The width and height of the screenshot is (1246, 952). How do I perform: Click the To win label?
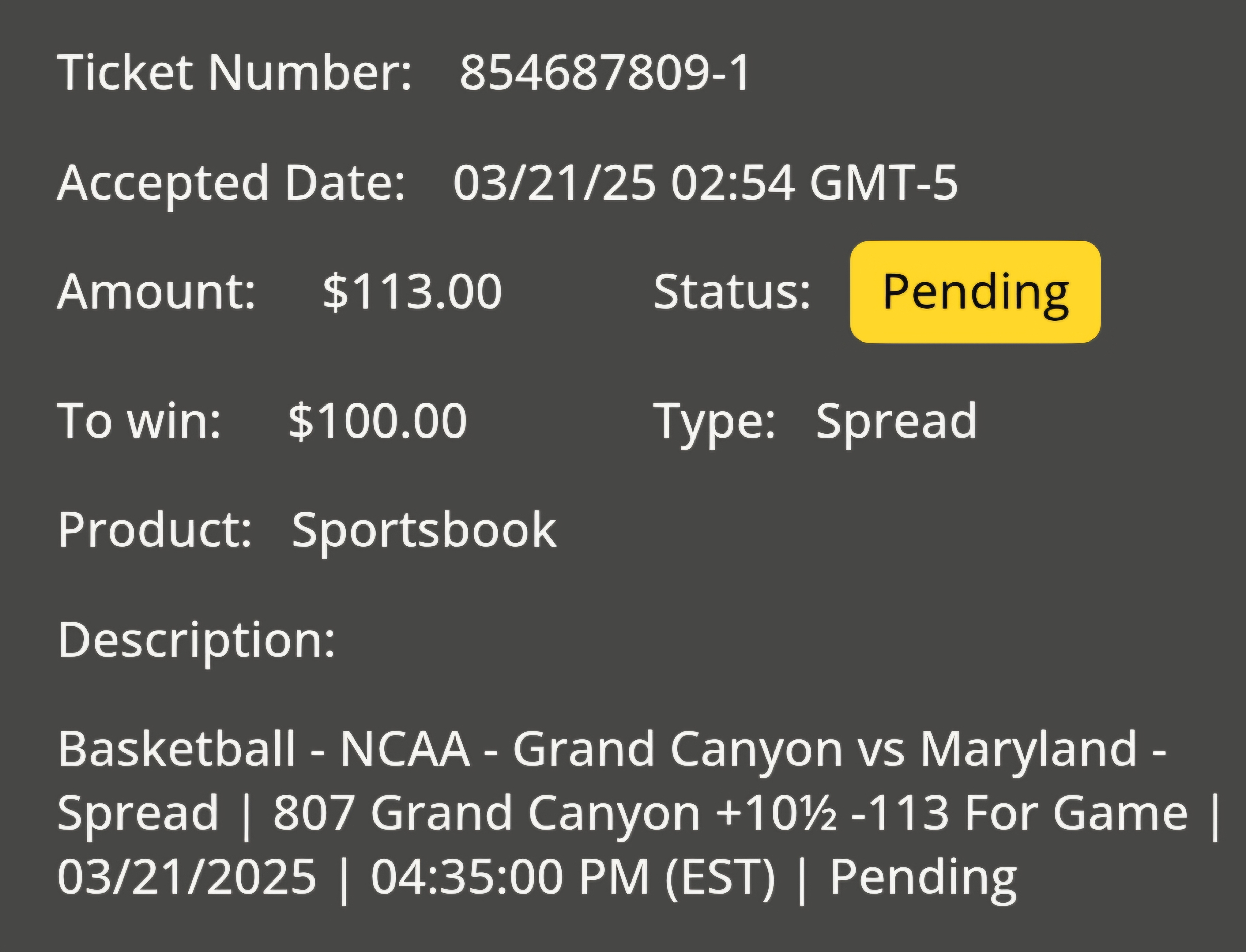coord(139,421)
